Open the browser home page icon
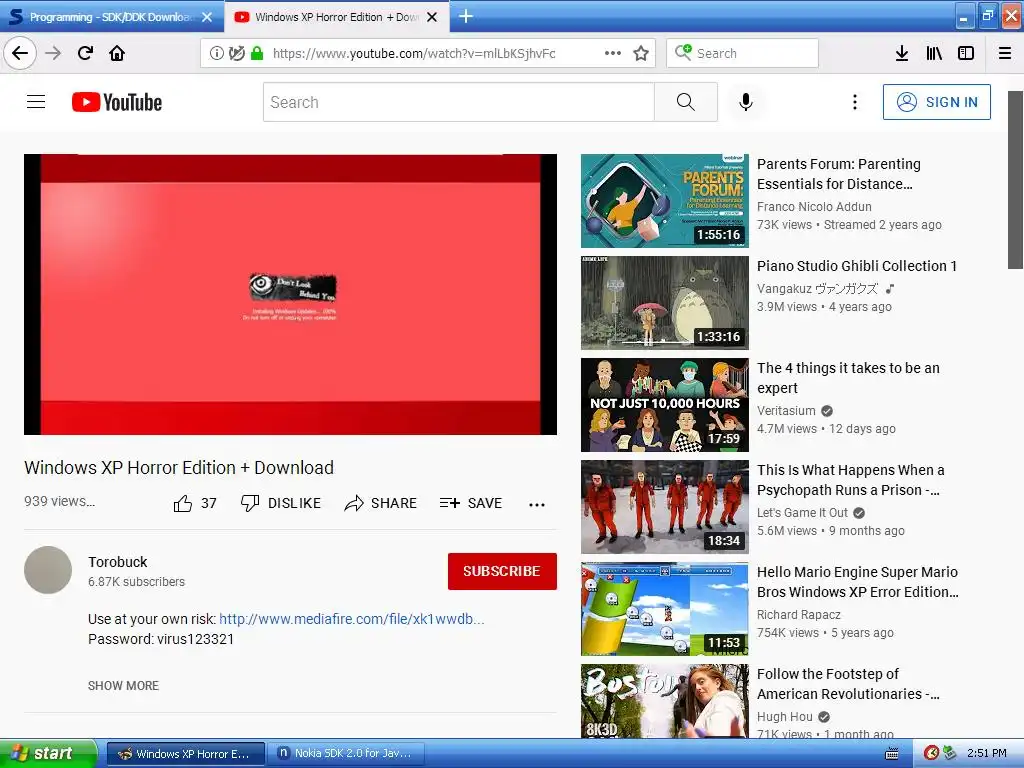Viewport: 1024px width, 768px height. 117,53
